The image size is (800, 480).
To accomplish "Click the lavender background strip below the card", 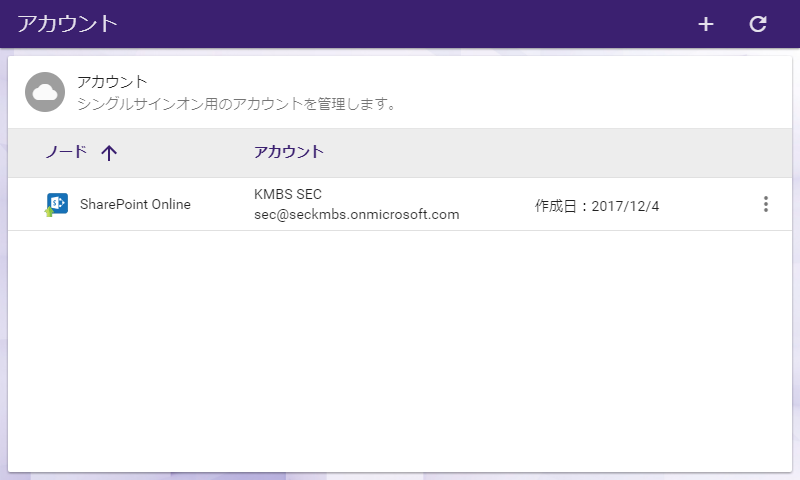I will [x=400, y=476].
